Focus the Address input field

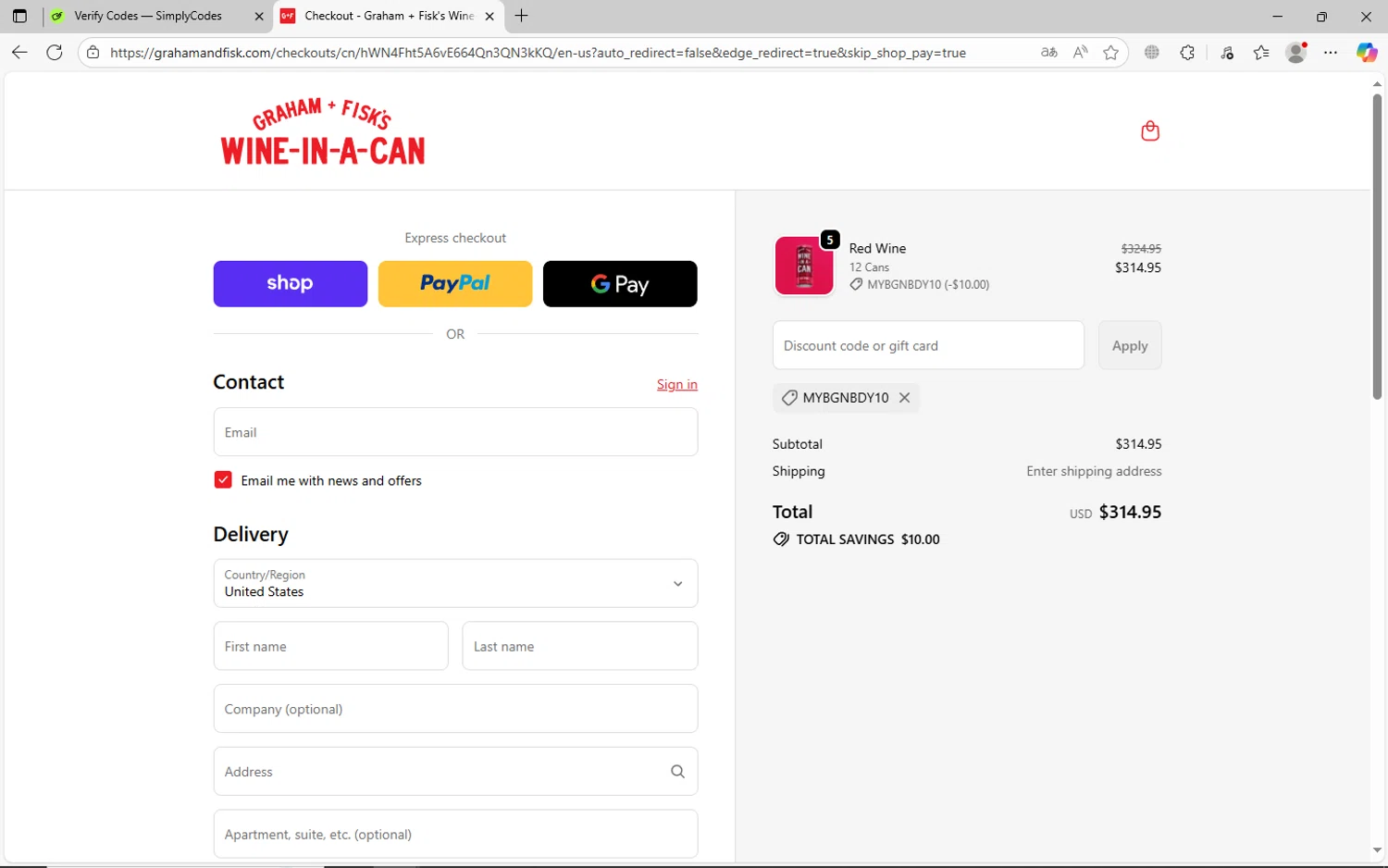455,772
